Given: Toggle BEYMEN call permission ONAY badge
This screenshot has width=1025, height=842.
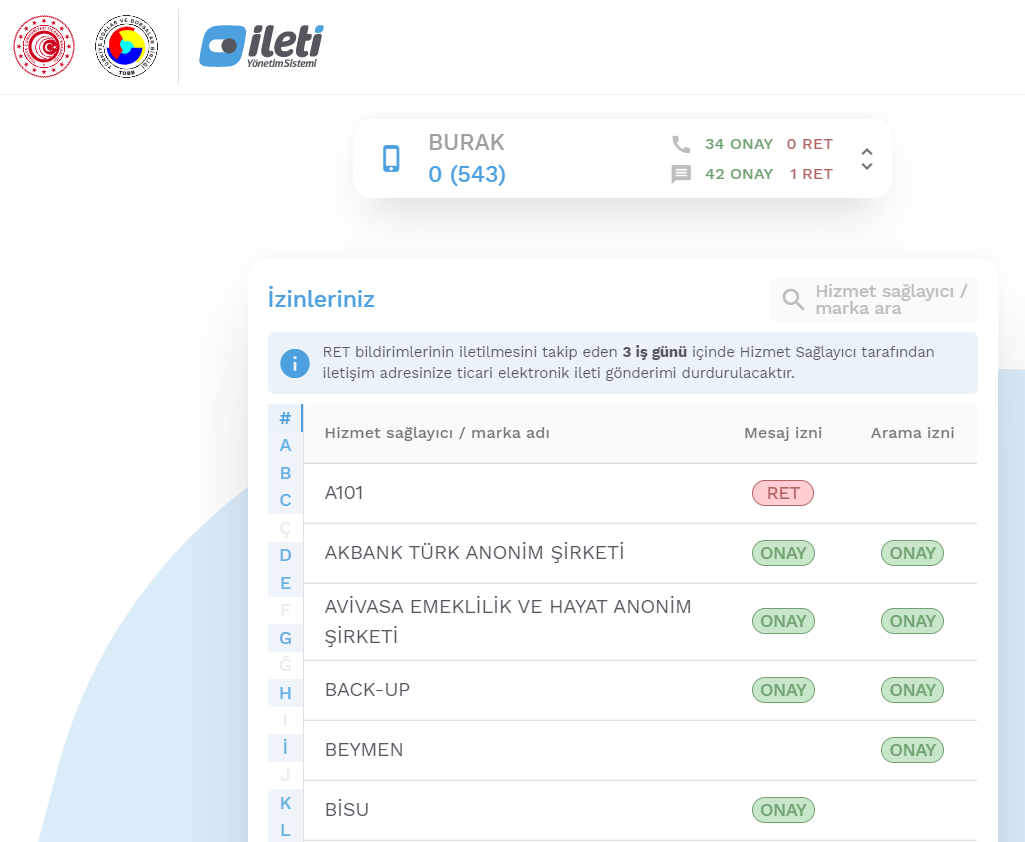Looking at the screenshot, I should [x=913, y=750].
